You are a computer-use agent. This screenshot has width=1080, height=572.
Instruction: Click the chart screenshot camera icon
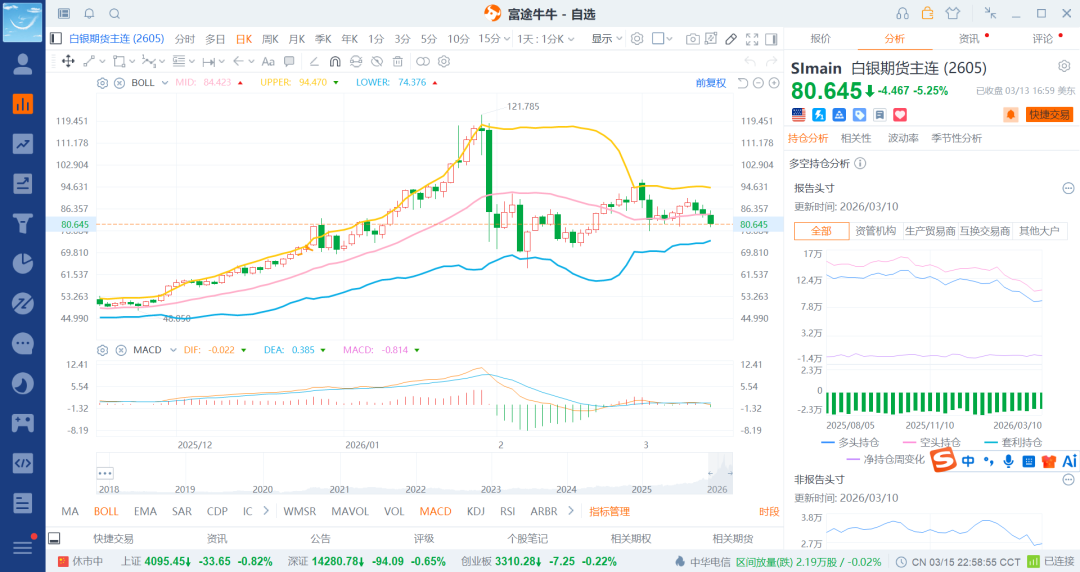point(692,39)
